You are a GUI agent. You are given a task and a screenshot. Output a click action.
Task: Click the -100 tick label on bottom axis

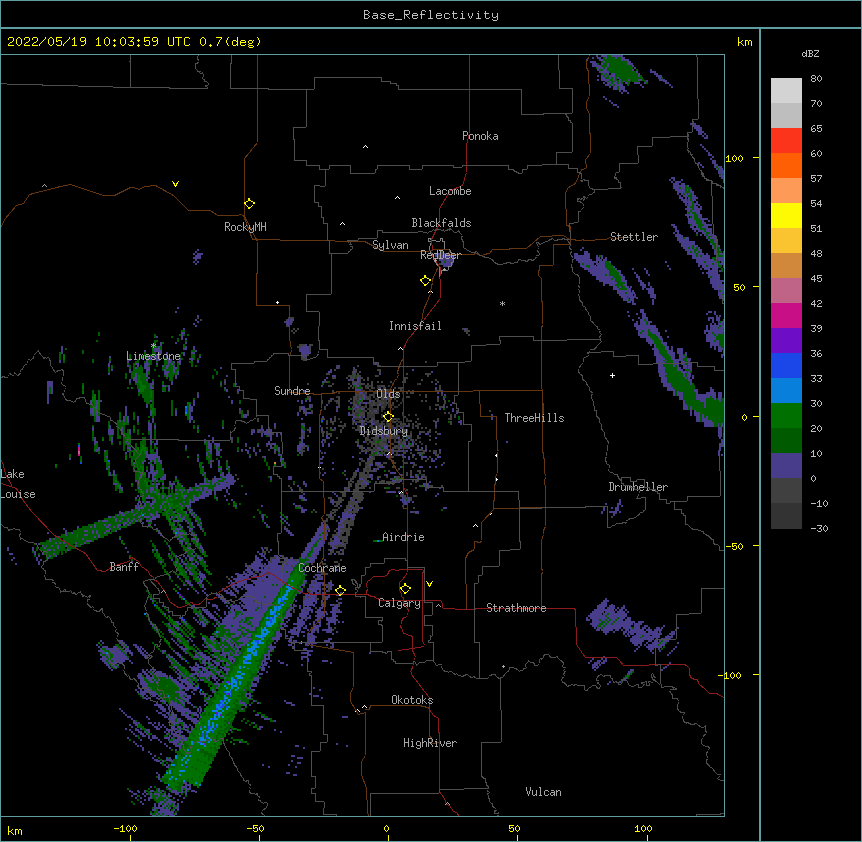pyautogui.click(x=125, y=828)
